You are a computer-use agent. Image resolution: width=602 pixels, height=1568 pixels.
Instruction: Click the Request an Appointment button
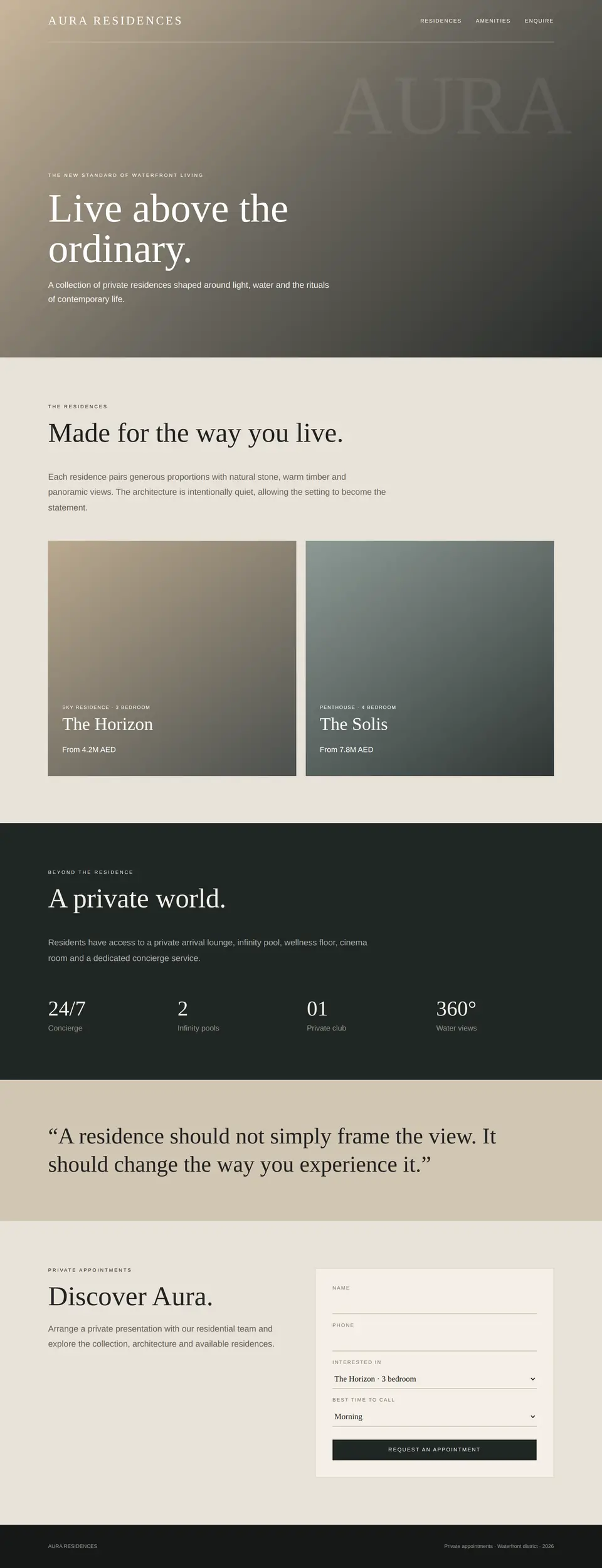(x=434, y=1449)
